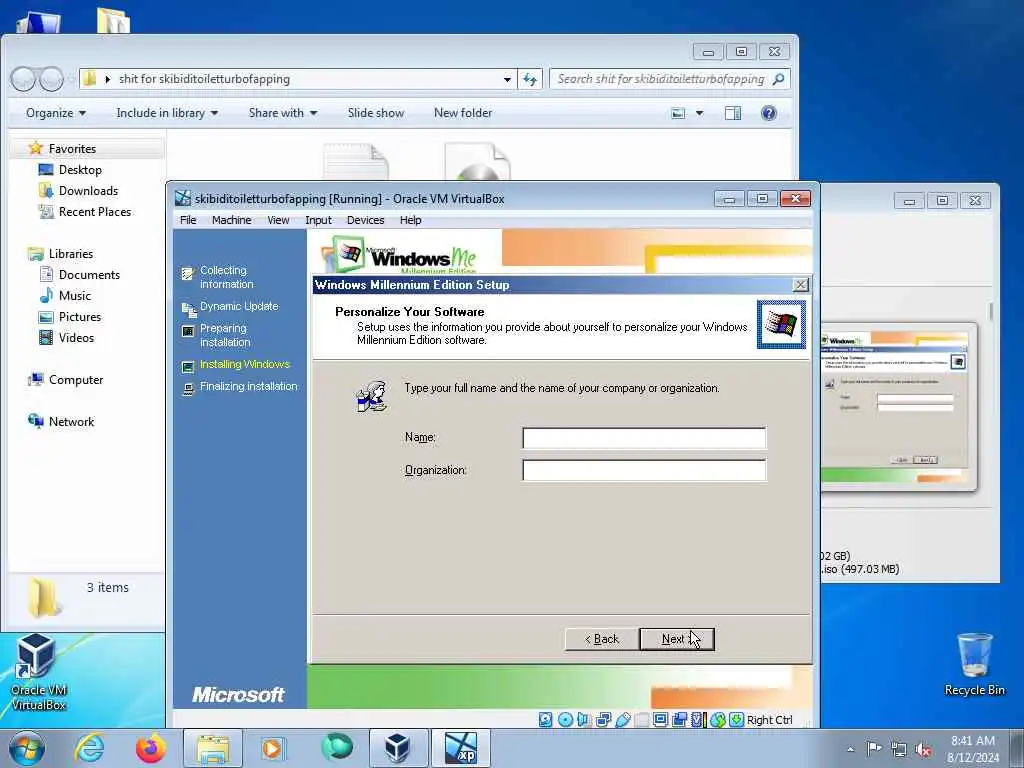The image size is (1024, 768).
Task: Open the File menu in VirtualBox VM window
Action: (188, 220)
